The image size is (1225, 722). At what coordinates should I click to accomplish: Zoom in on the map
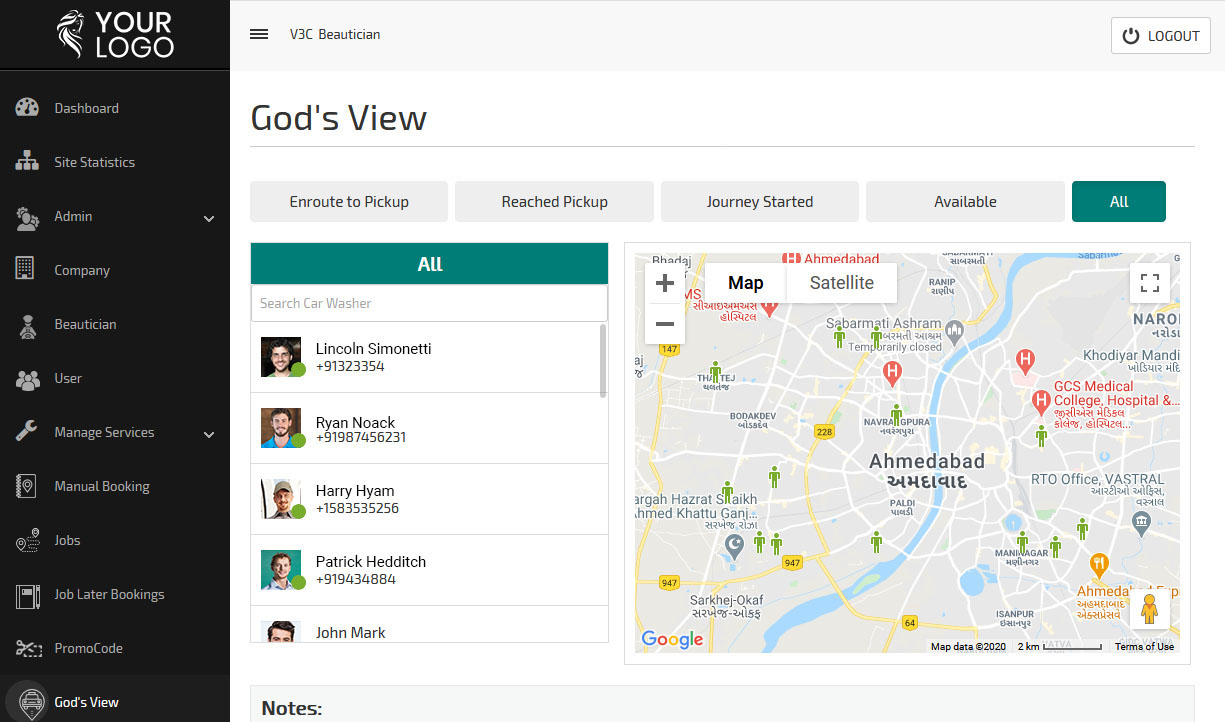[x=665, y=284]
